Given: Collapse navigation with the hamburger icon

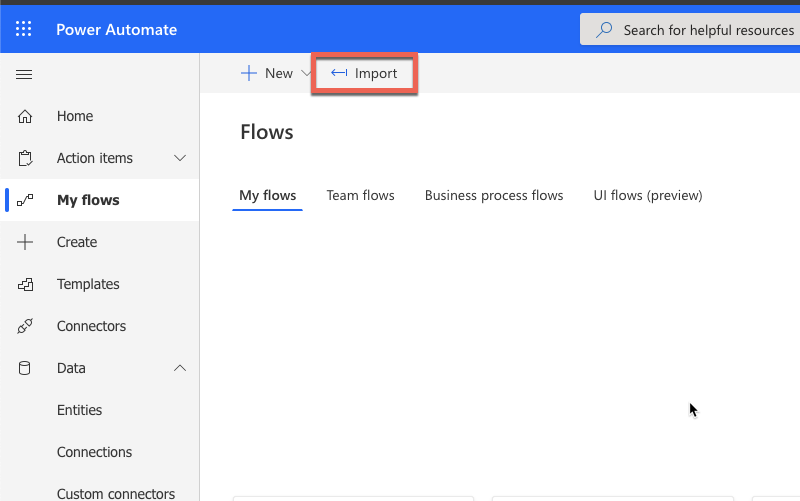Looking at the screenshot, I should 24,74.
